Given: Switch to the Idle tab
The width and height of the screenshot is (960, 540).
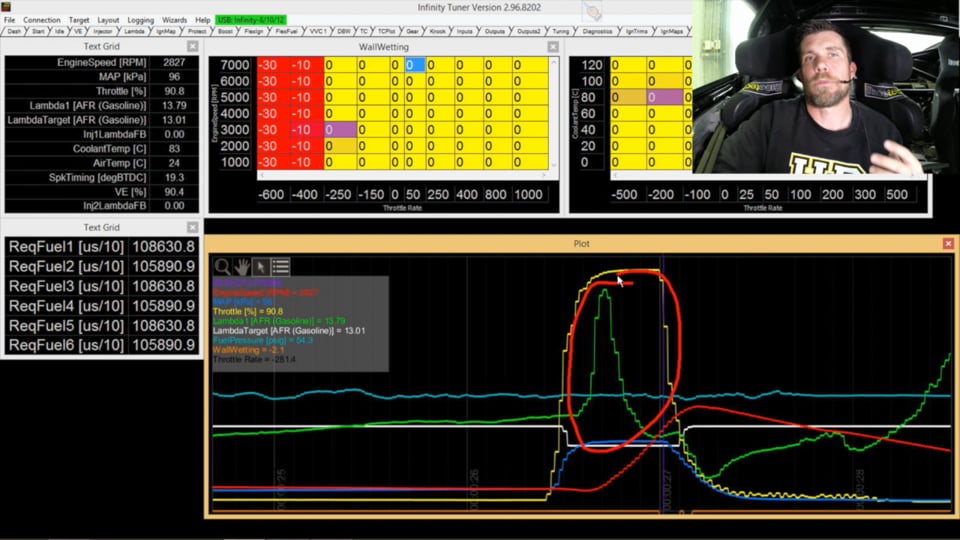Looking at the screenshot, I should (x=59, y=31).
